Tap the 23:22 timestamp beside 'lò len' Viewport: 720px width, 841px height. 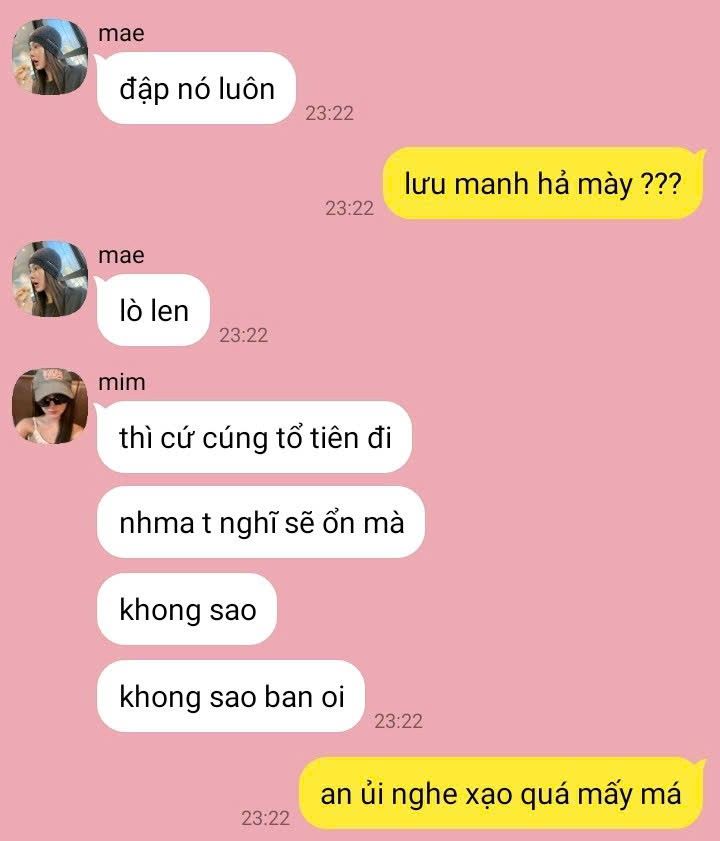tap(244, 335)
